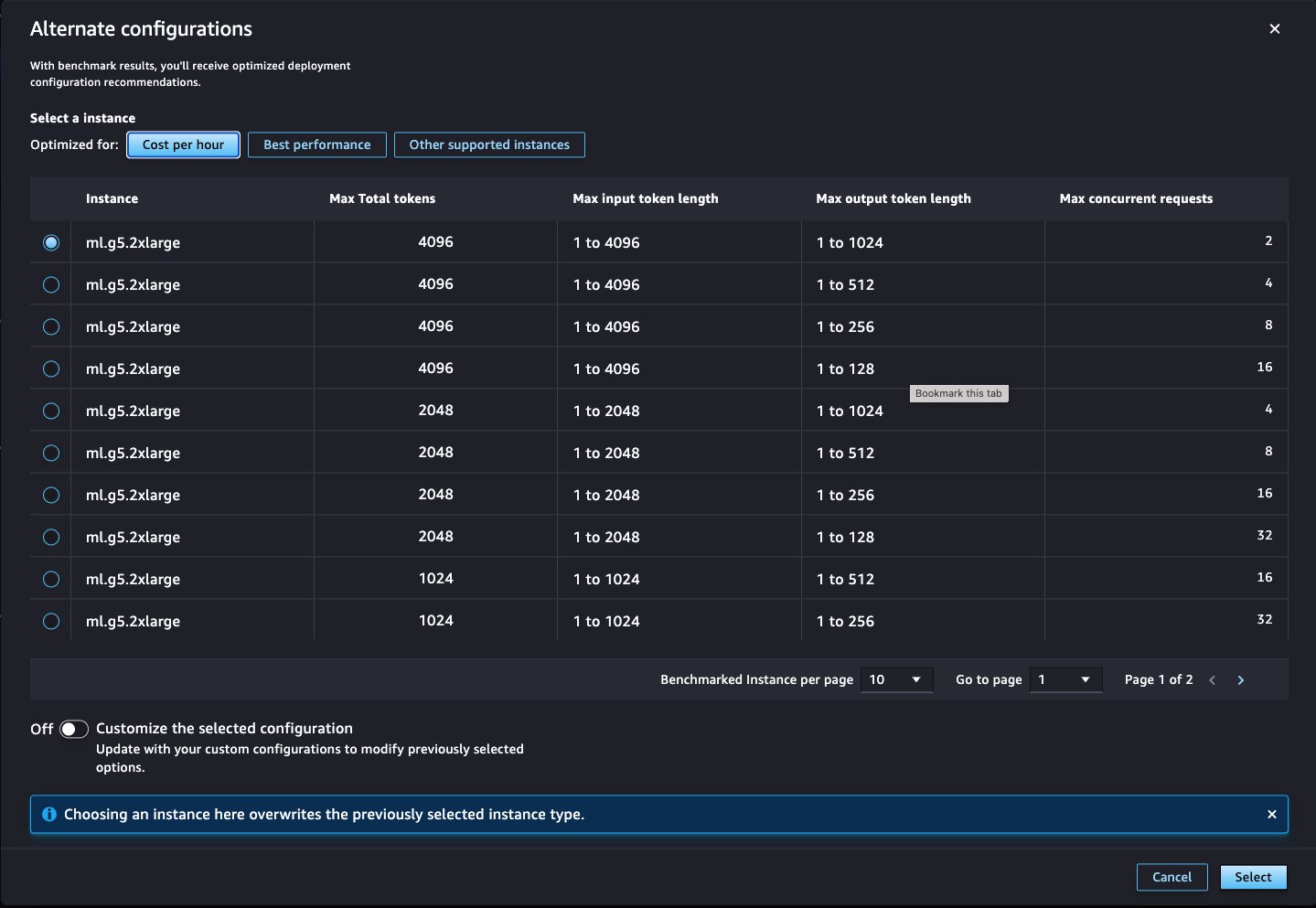Image resolution: width=1316 pixels, height=908 pixels.
Task: Show Other supported instances
Action: [489, 144]
